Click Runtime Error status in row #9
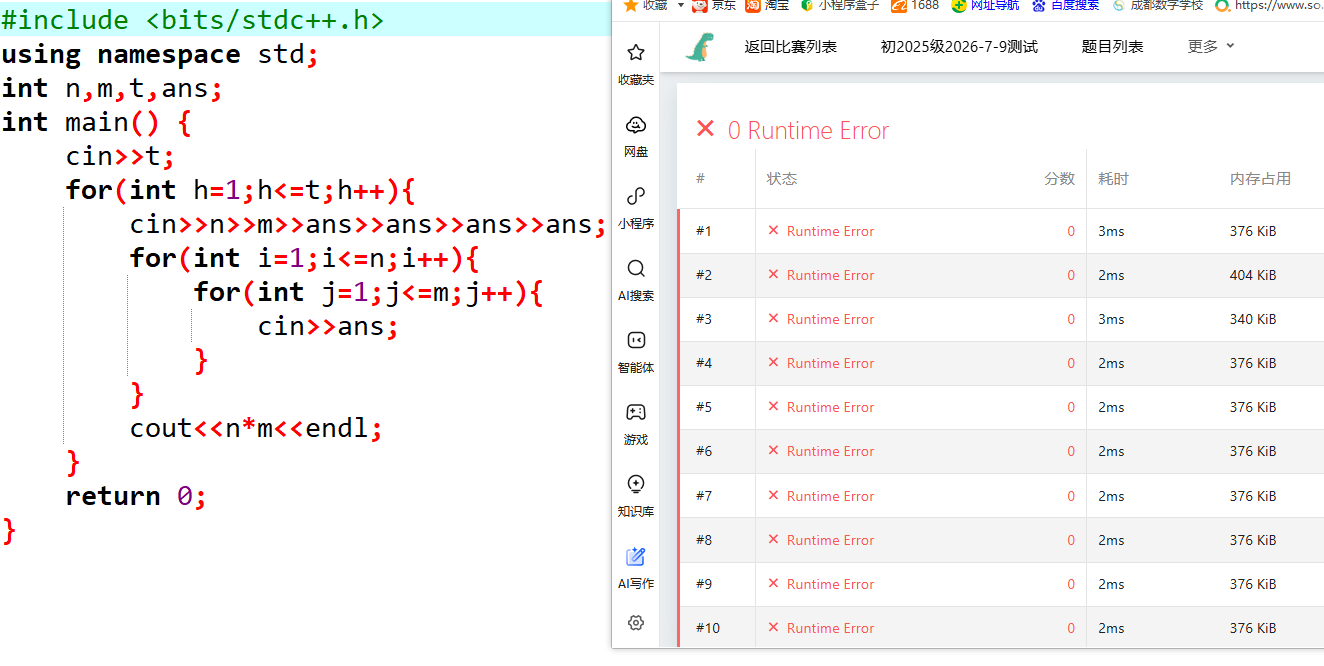Viewport: 1324px width, 666px height. tap(830, 584)
